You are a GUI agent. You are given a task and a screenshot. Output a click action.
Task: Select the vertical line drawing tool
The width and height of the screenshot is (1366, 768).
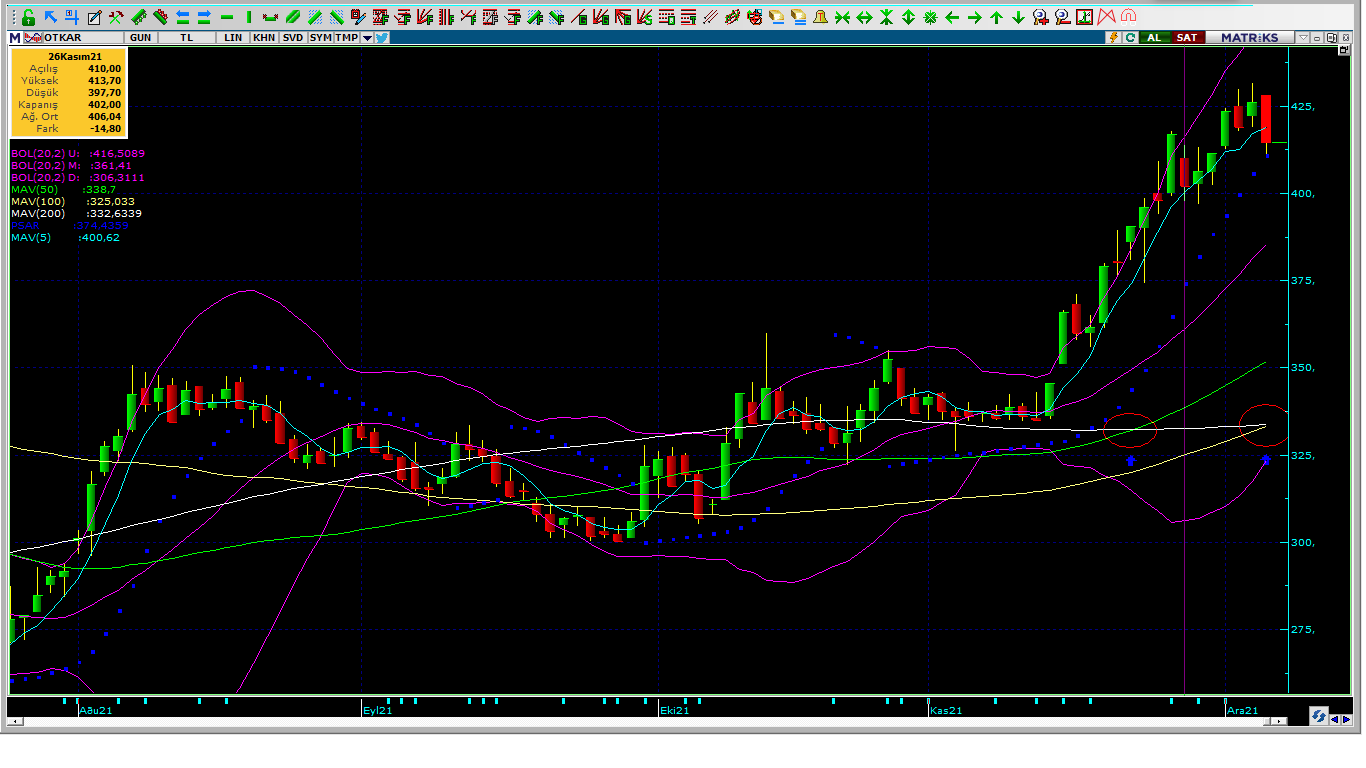[249, 17]
